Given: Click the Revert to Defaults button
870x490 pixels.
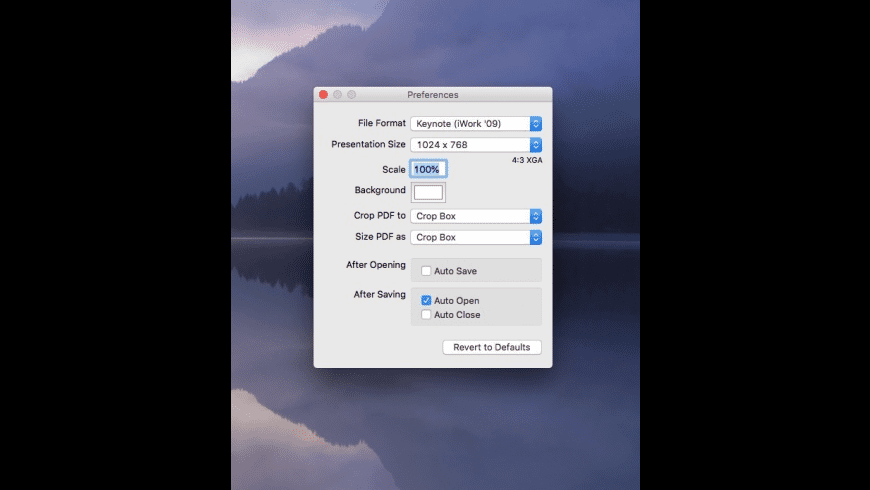Looking at the screenshot, I should click(x=492, y=347).
